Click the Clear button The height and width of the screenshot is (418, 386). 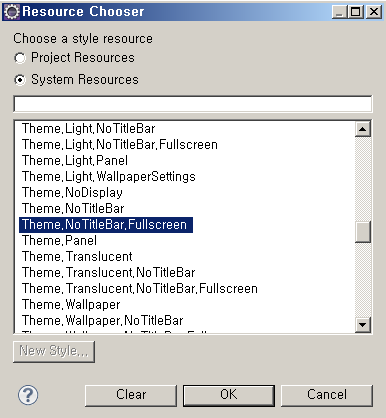click(131, 395)
